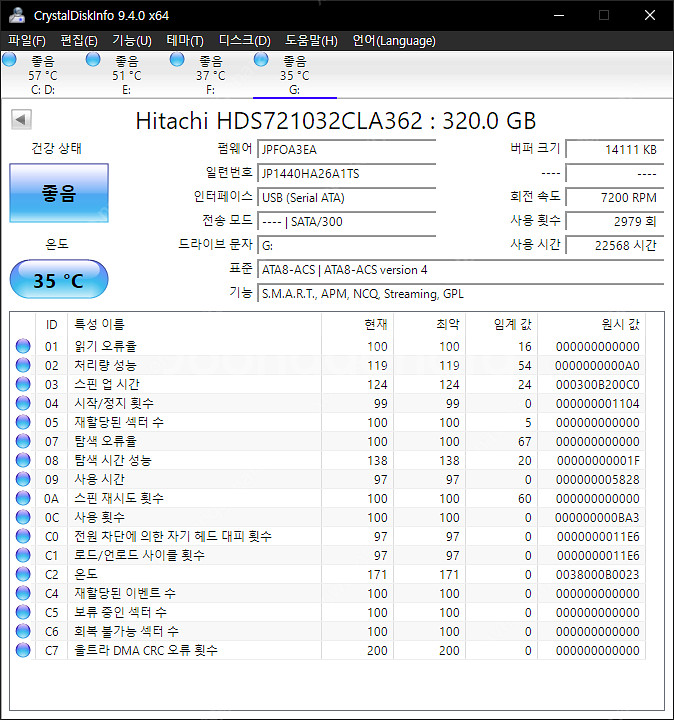Click the 특성 이름 column header
This screenshot has width=674, height=720.
click(194, 325)
